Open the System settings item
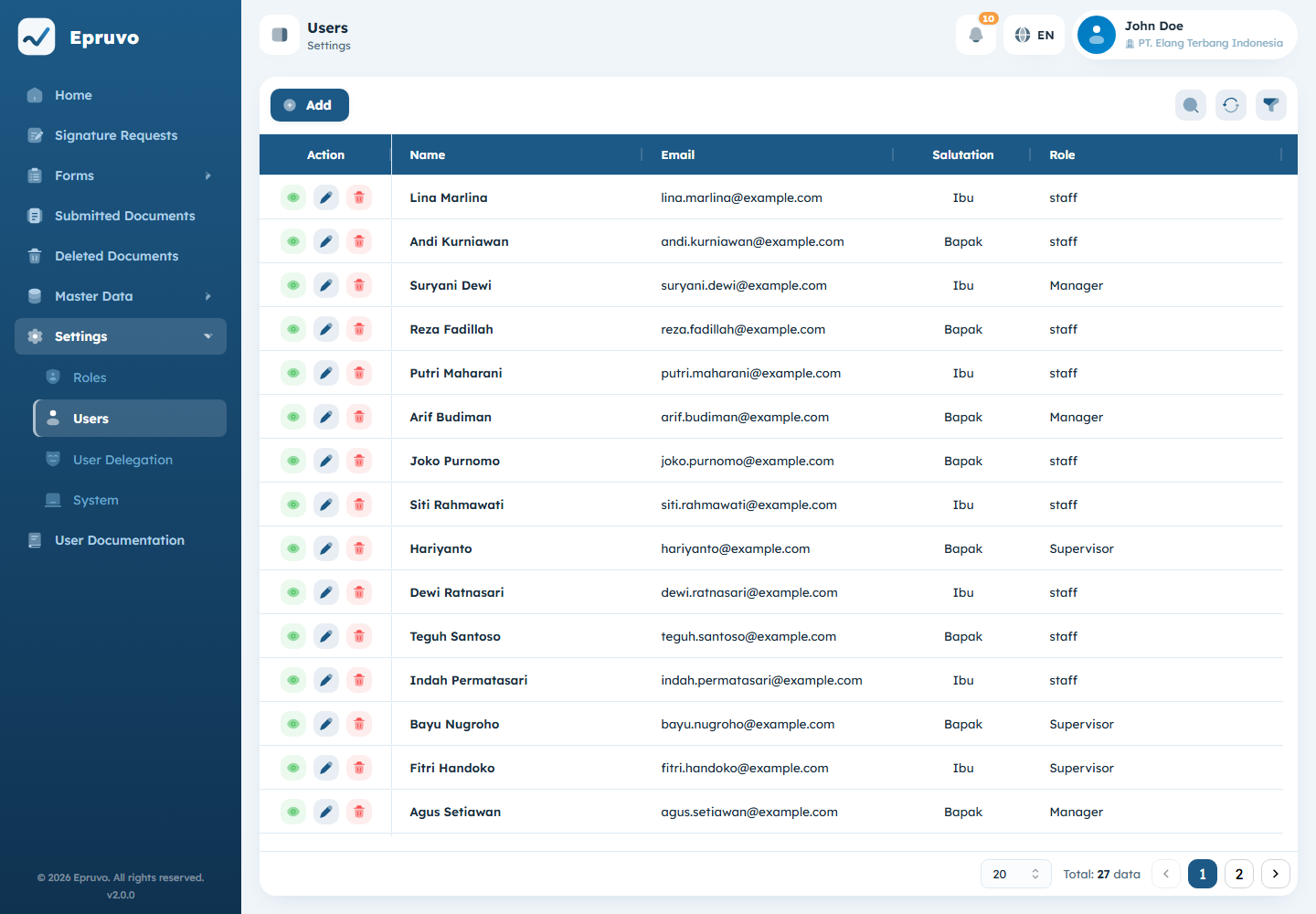 pyautogui.click(x=130, y=500)
